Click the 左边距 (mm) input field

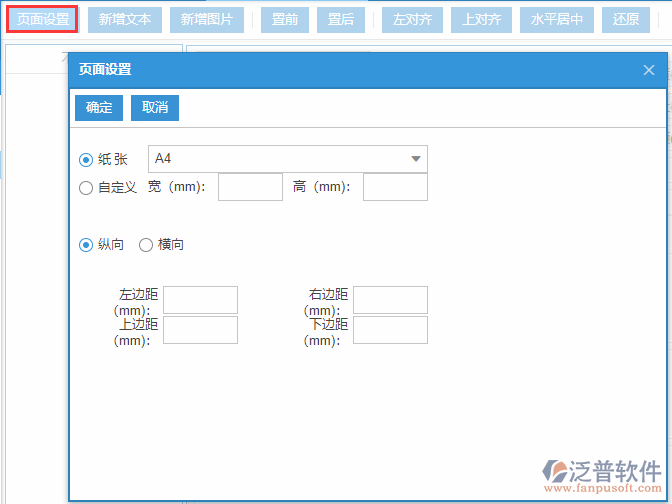tap(200, 300)
